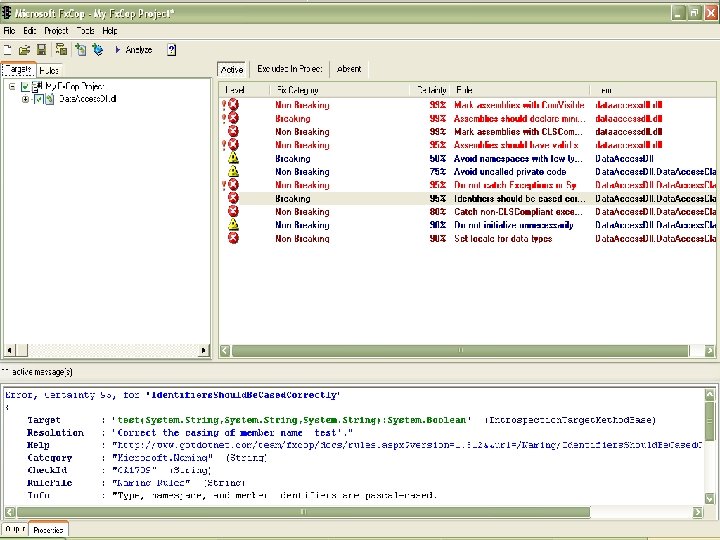Save the project using the floppy disk icon
This screenshot has width=720, height=540.
42,49
